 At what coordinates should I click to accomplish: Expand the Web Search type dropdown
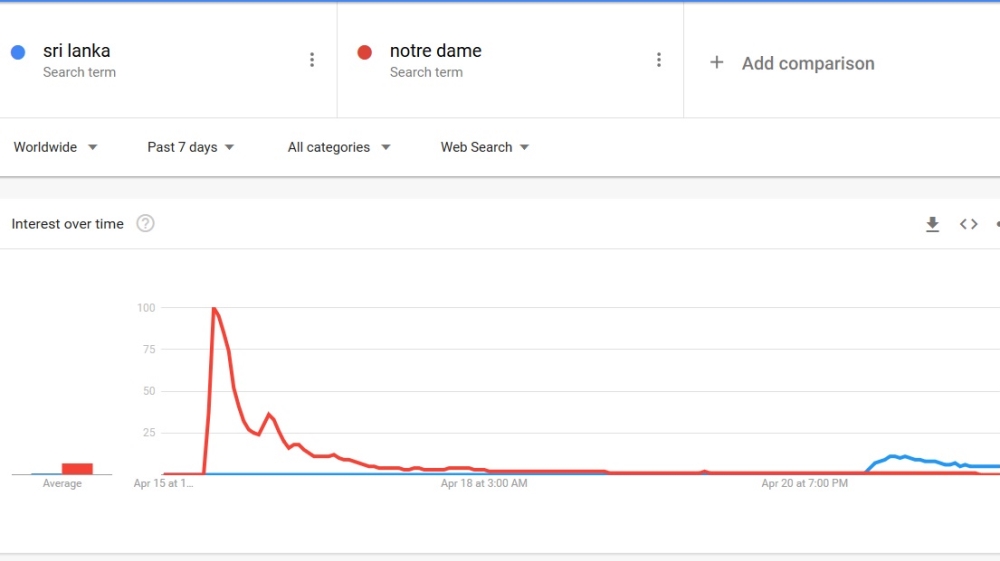(485, 147)
